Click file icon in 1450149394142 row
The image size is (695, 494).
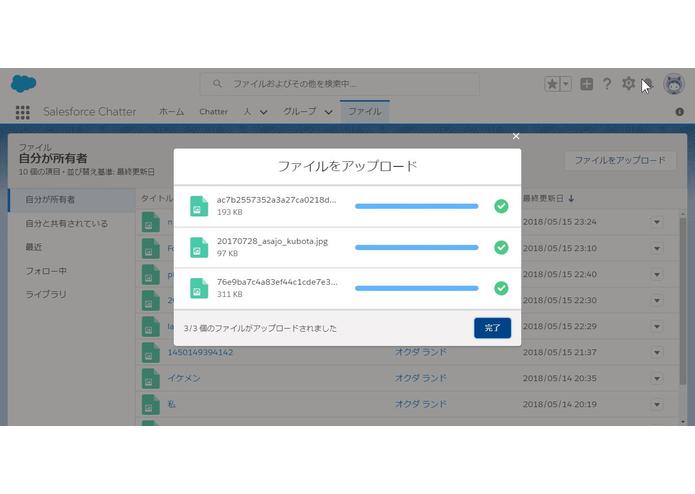pos(151,353)
